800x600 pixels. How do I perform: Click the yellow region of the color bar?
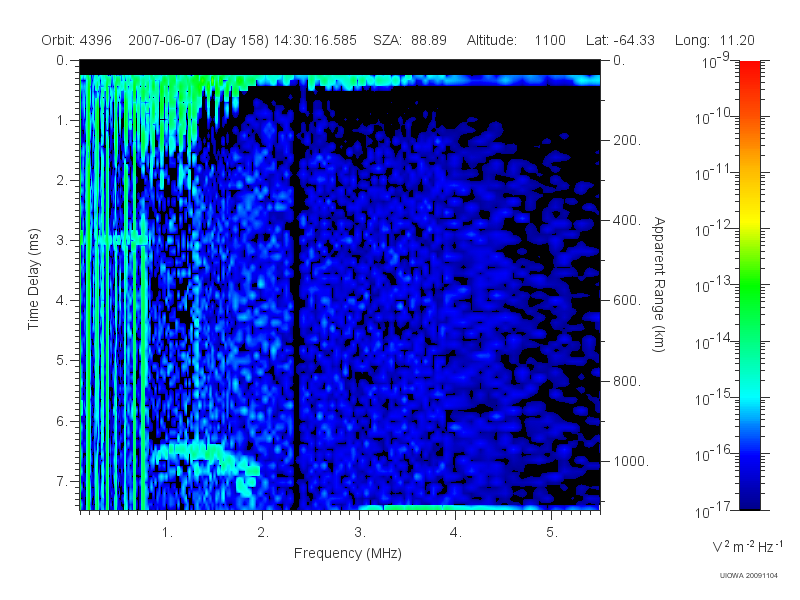pos(750,217)
